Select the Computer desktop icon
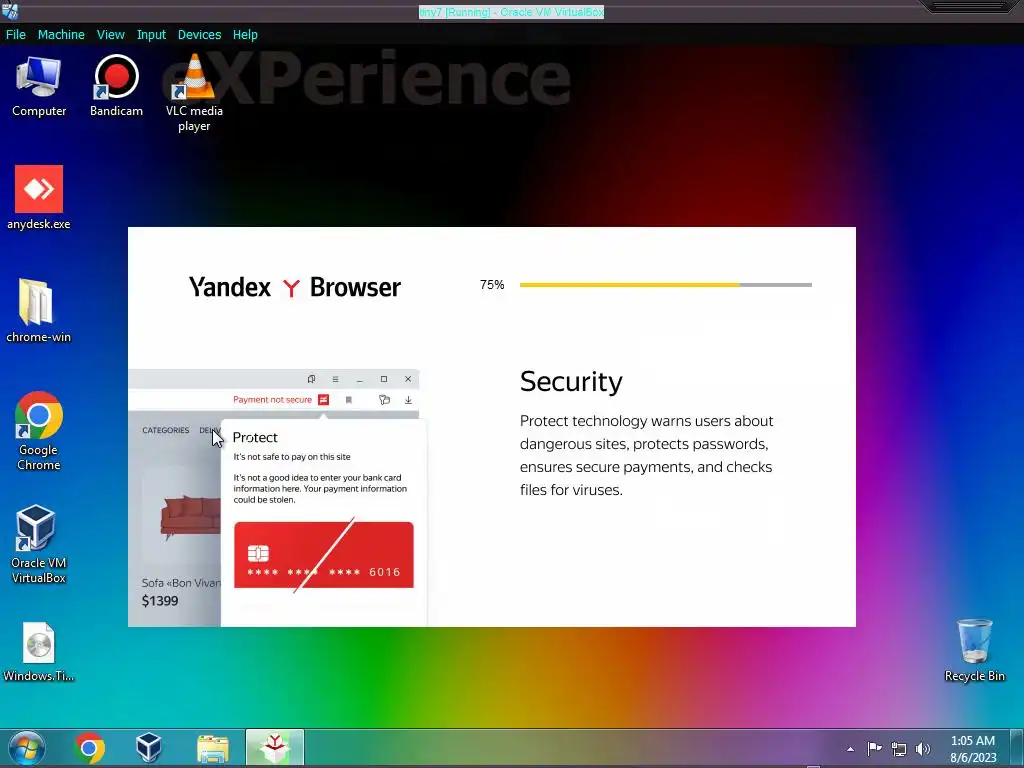Image resolution: width=1024 pixels, height=768 pixels. pos(39,87)
